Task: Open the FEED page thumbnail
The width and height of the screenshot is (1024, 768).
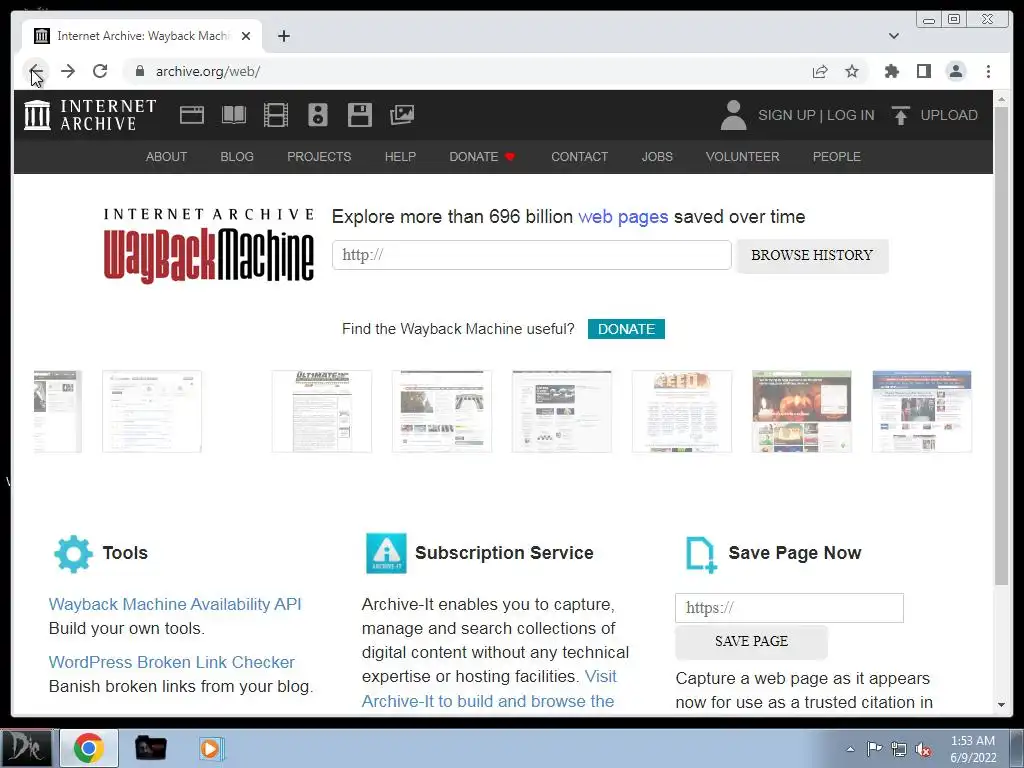Action: click(682, 411)
